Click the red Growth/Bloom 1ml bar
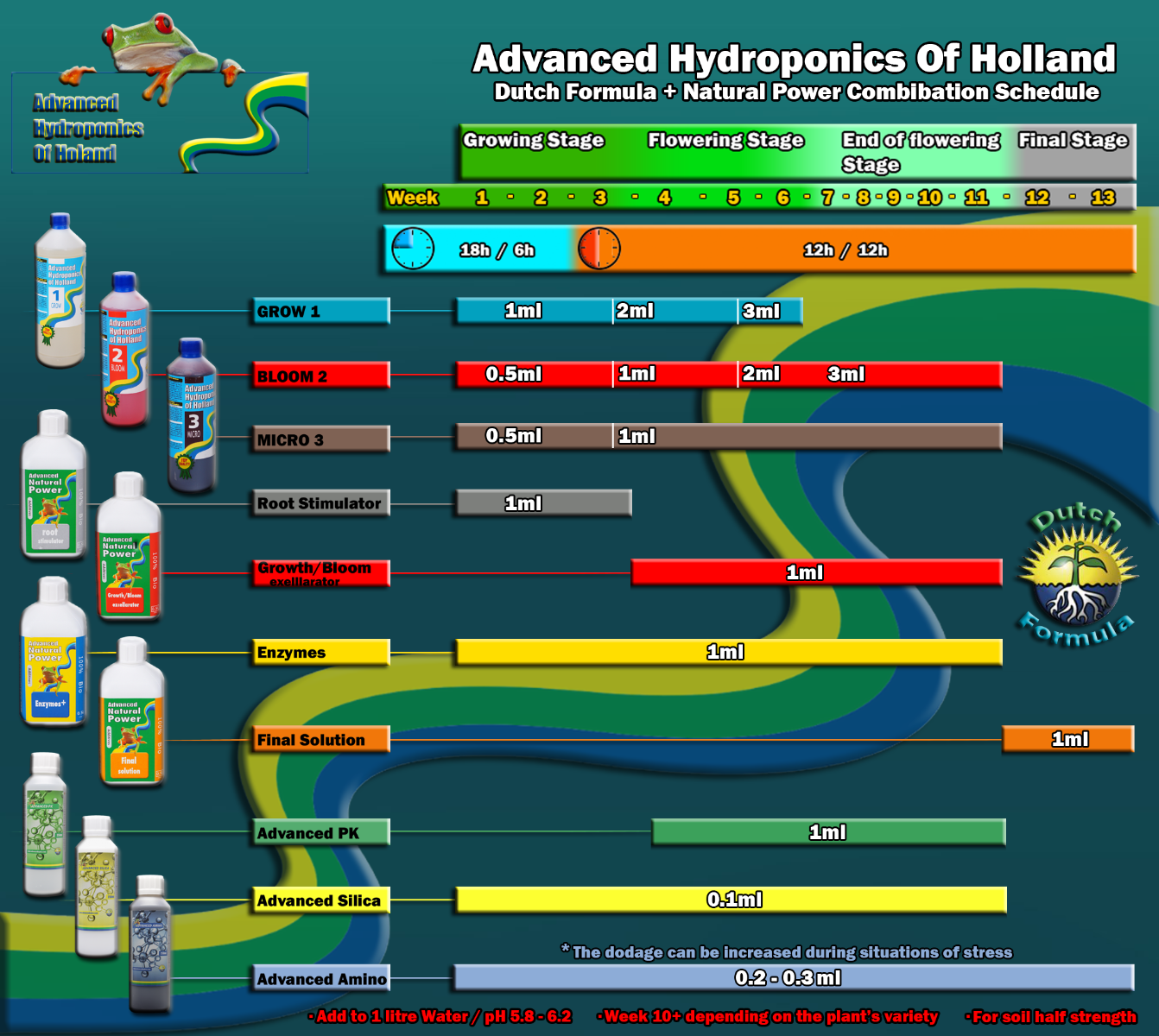Screen dimensions: 1159x1036 tap(817, 572)
